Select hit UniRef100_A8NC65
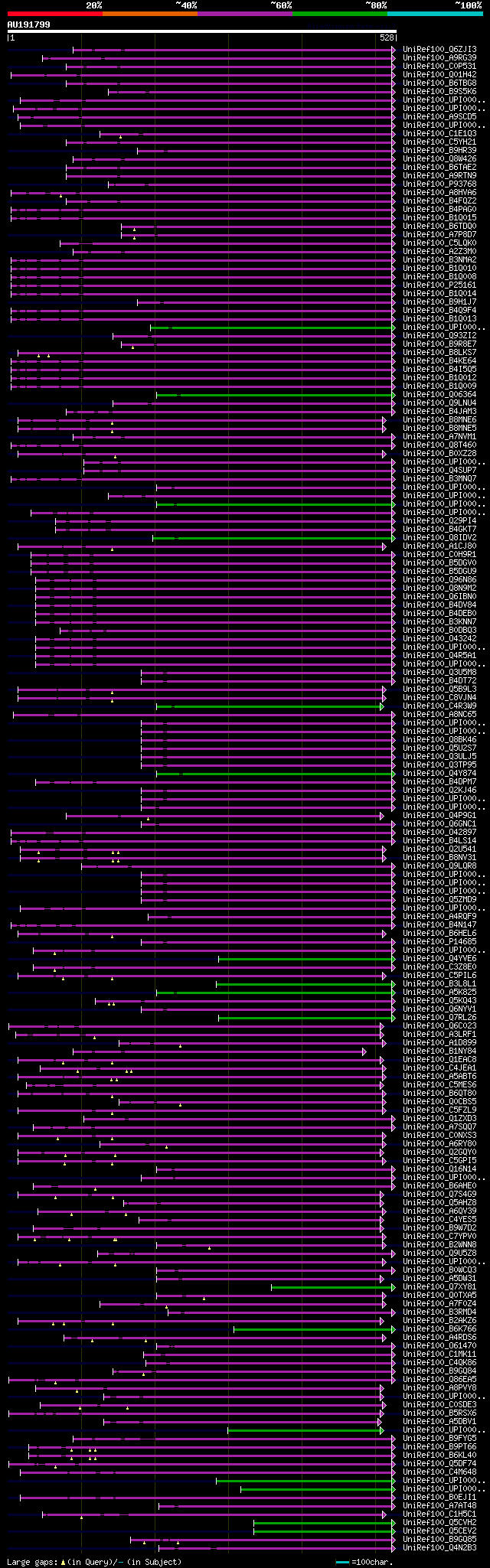 click(x=439, y=714)
